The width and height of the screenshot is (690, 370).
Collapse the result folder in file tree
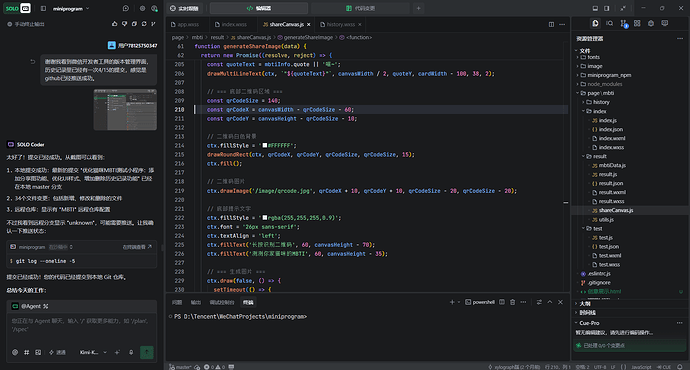point(599,156)
